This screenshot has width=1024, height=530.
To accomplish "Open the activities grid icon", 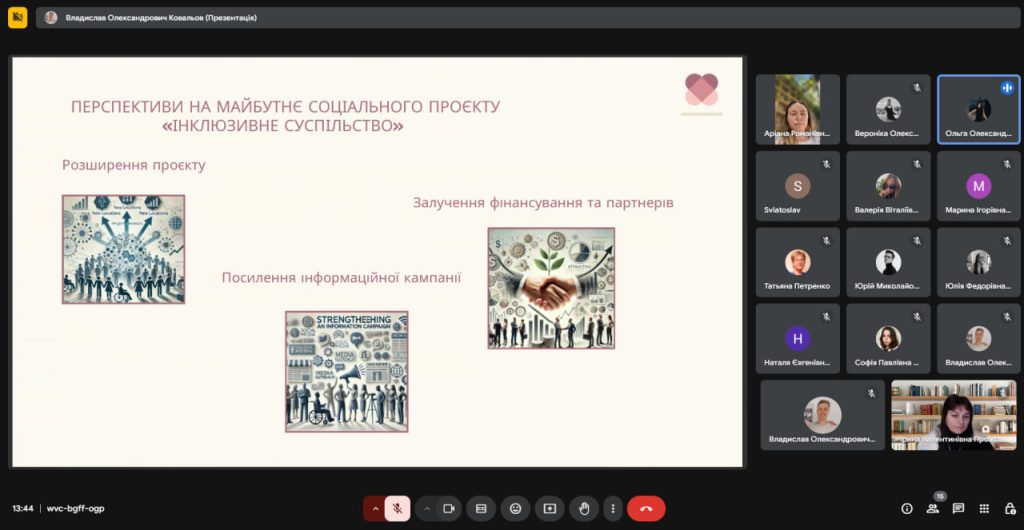I will coord(984,508).
